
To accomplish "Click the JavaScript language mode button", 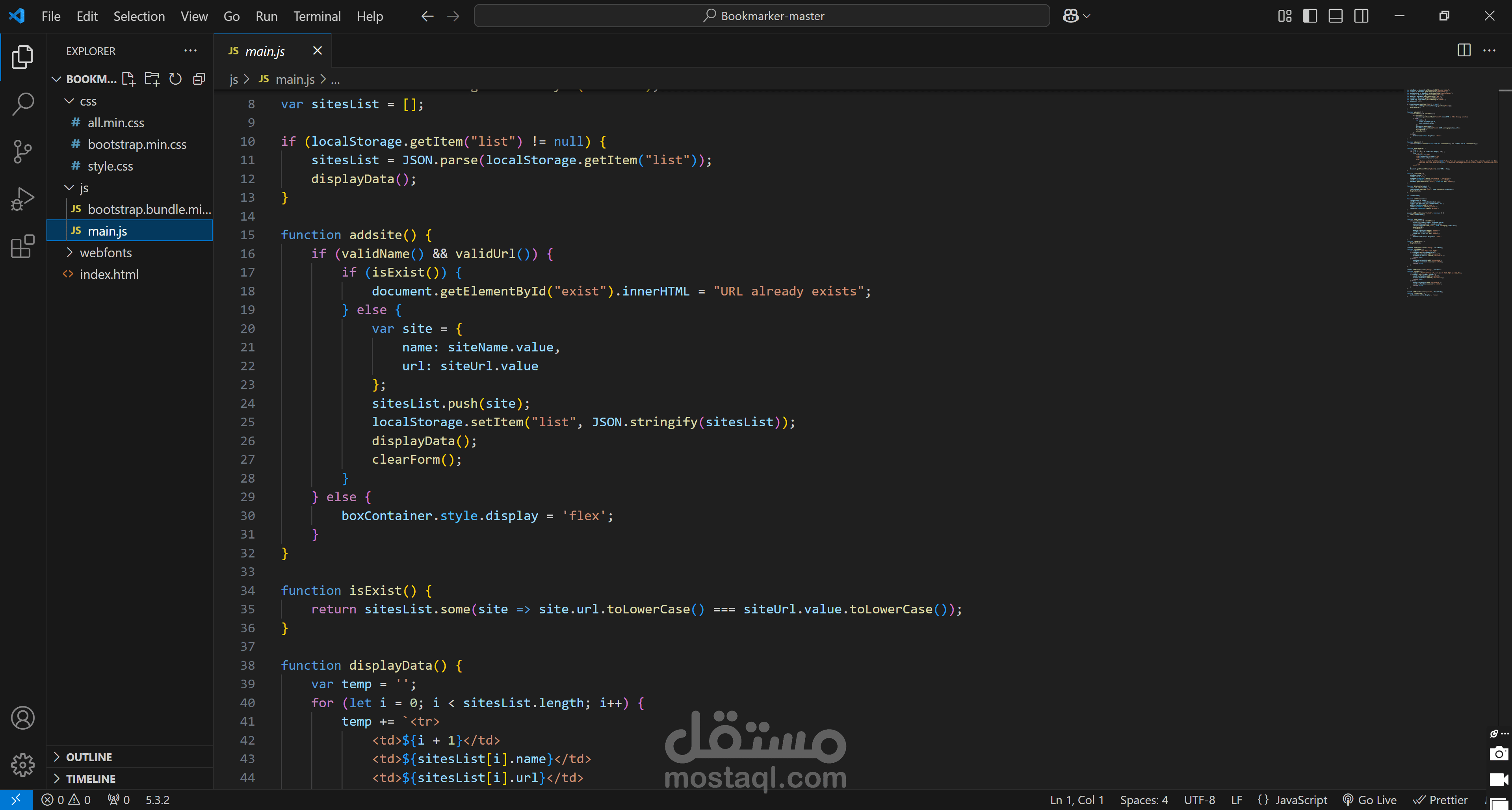I will click(1293, 799).
